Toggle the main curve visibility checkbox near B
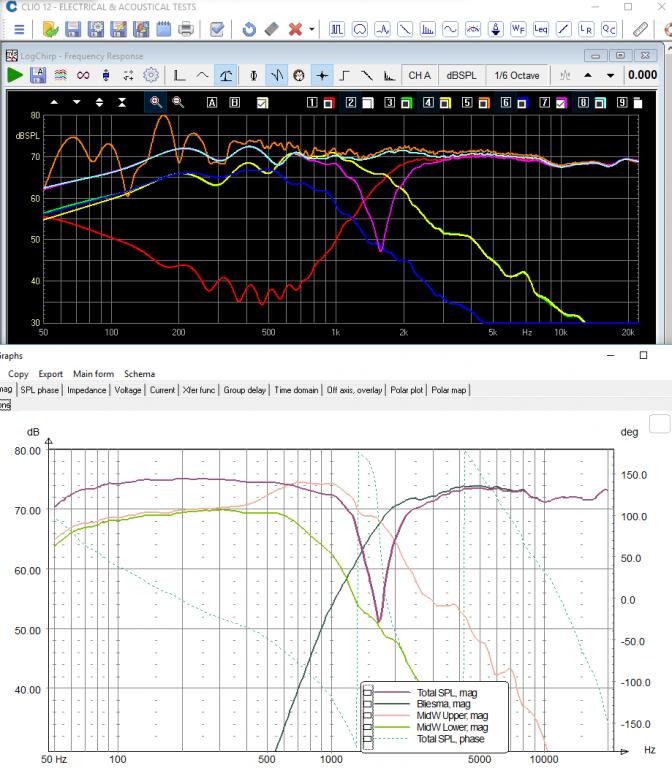 263,103
